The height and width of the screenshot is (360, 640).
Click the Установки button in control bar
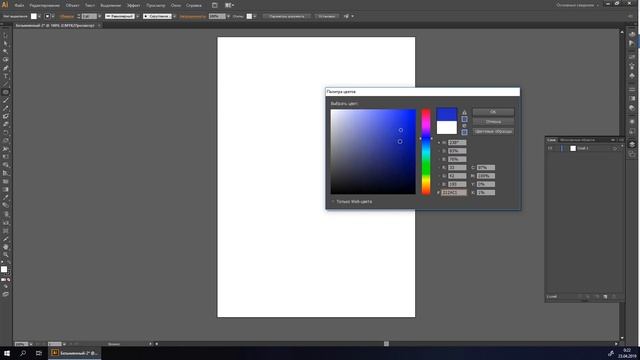pyautogui.click(x=327, y=16)
